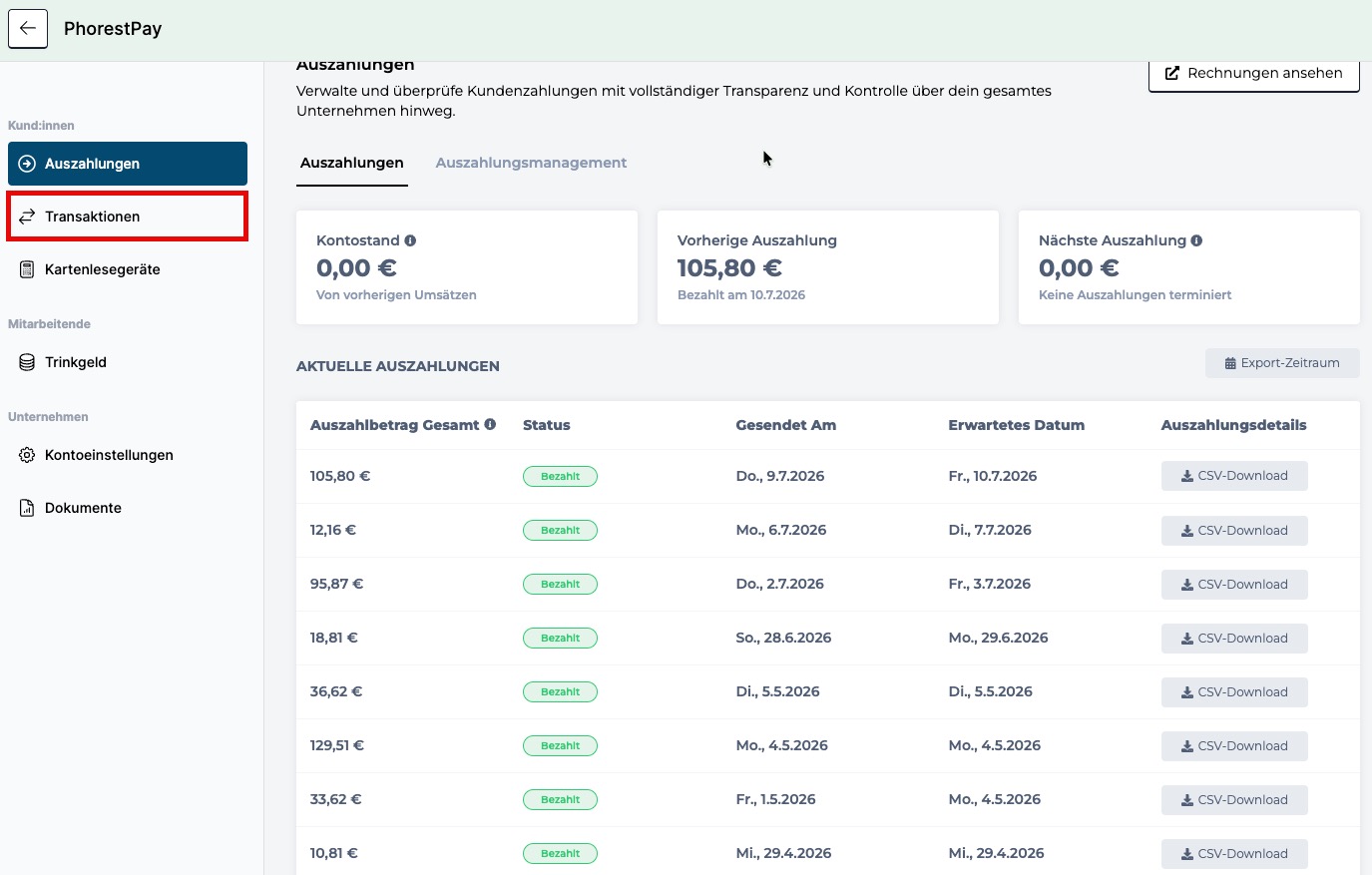Click the back arrow button beside PhorestPay
The height and width of the screenshot is (875, 1372).
coord(28,29)
